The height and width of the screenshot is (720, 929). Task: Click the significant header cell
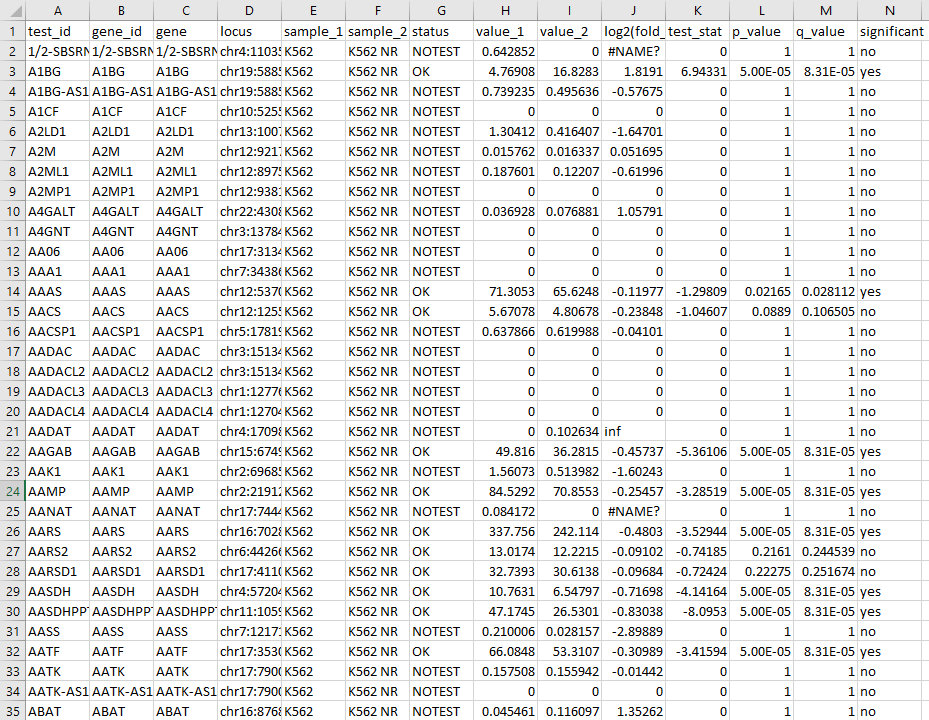(x=892, y=31)
